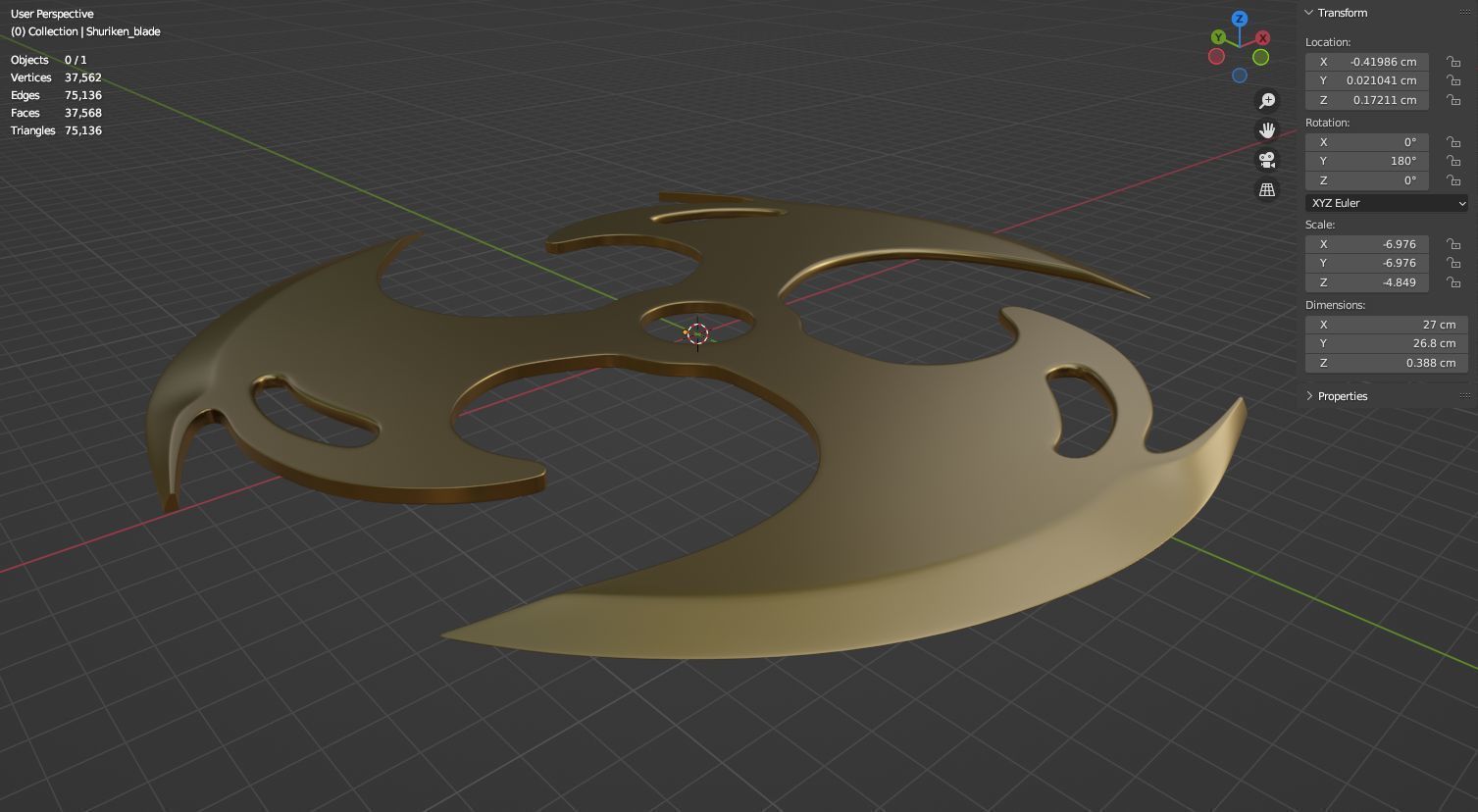Click the negative X dark red gizmo ball
The height and width of the screenshot is (812, 1478).
point(1216,57)
